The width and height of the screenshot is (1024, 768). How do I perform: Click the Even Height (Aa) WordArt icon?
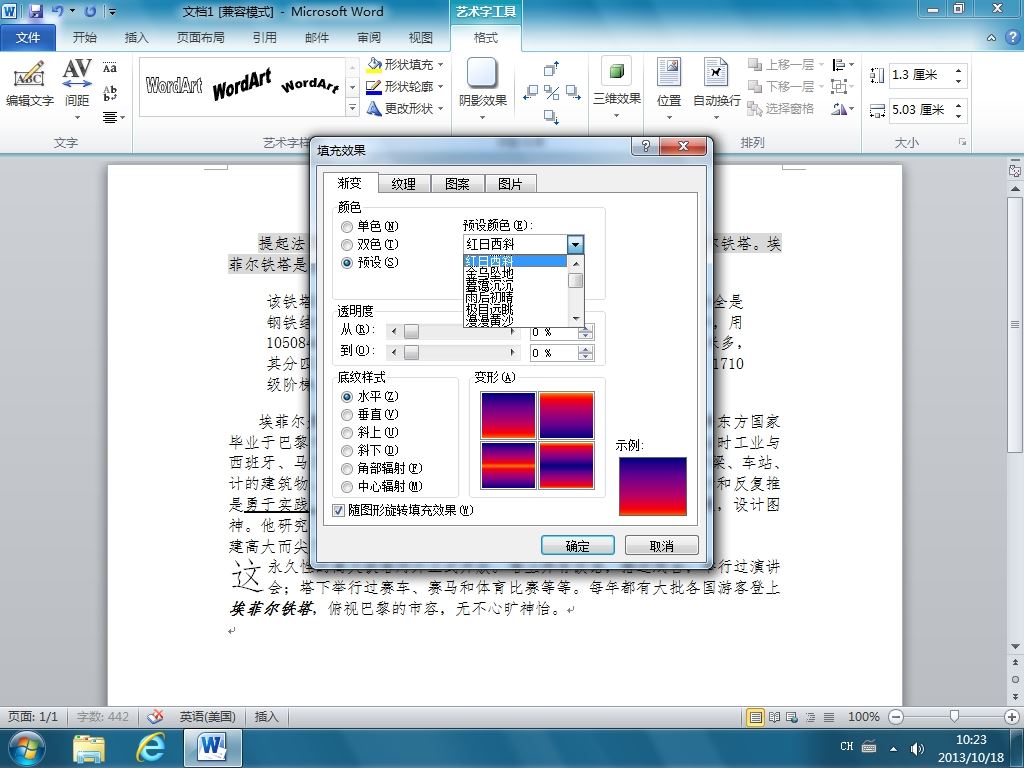point(110,67)
